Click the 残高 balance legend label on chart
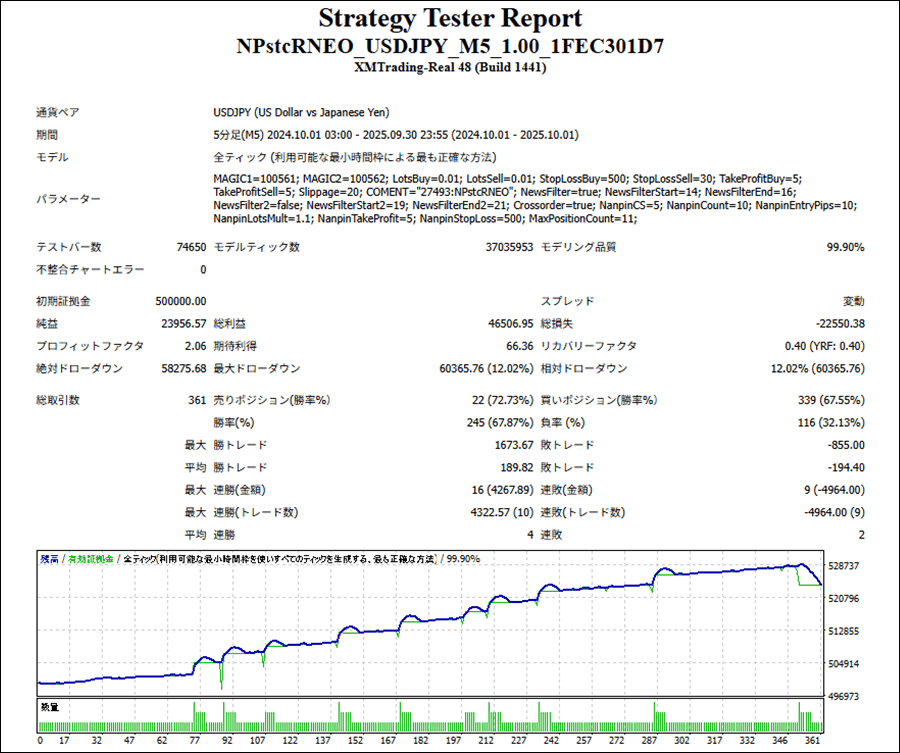The width and height of the screenshot is (900, 753). (50, 559)
